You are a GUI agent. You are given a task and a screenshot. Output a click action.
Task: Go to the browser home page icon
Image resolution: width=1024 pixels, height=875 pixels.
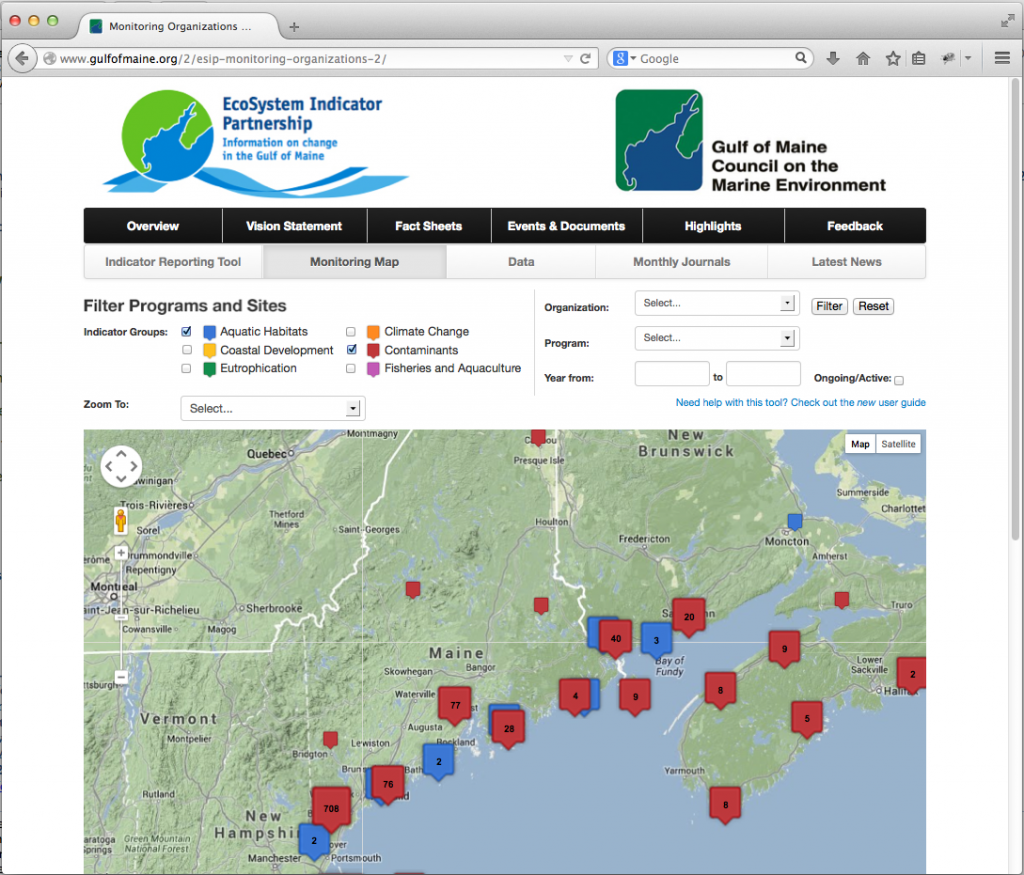pyautogui.click(x=863, y=59)
